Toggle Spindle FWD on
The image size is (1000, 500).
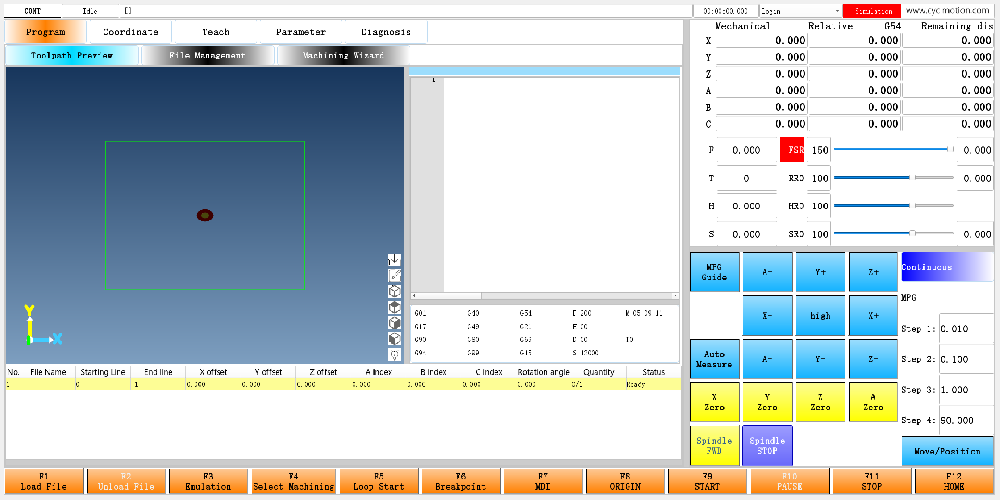(x=714, y=446)
